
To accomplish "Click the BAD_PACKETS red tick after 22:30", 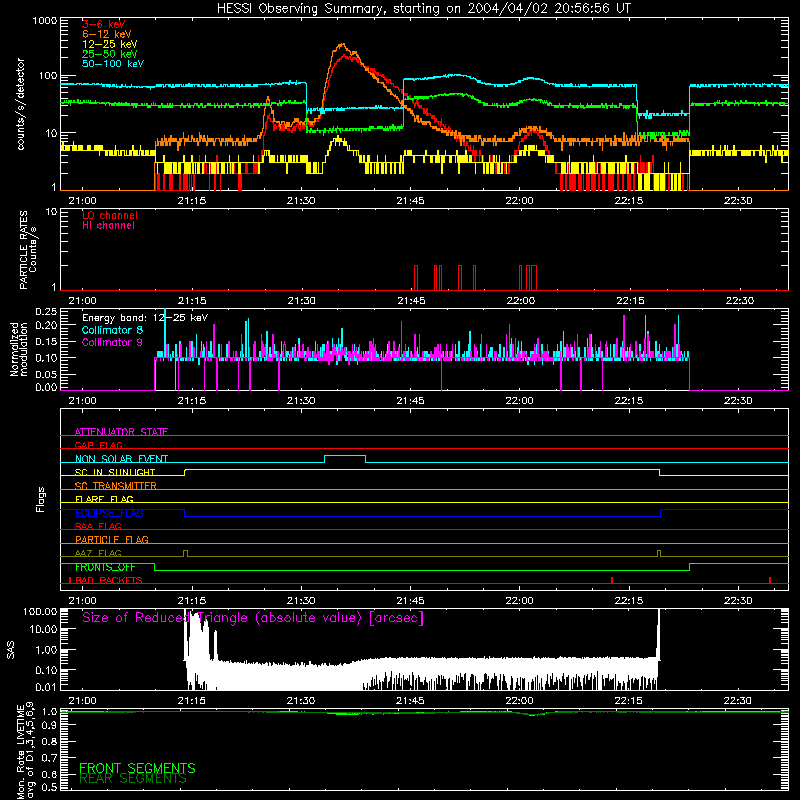I will 770,580.
